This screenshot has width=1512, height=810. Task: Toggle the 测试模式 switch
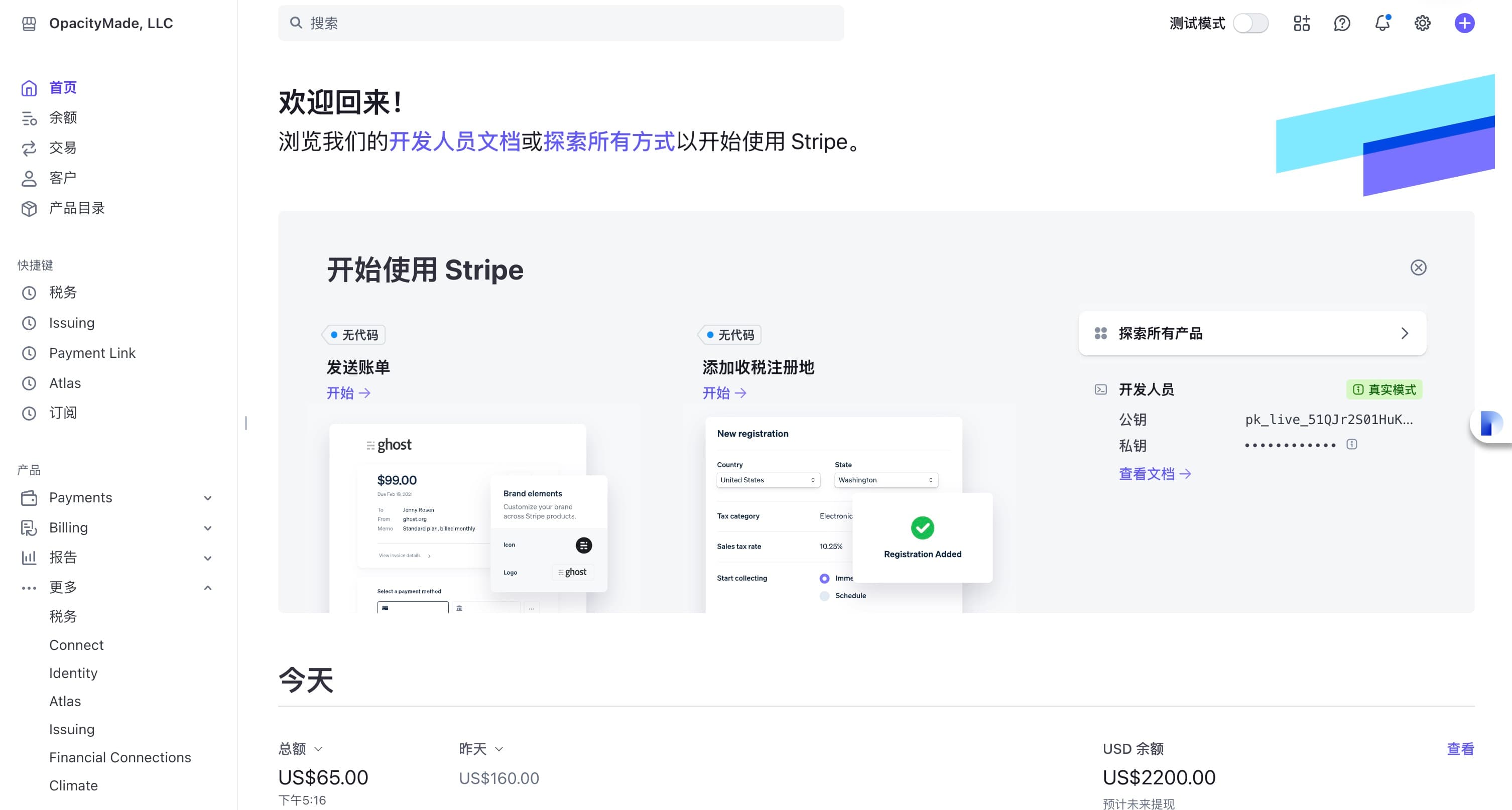click(1250, 24)
